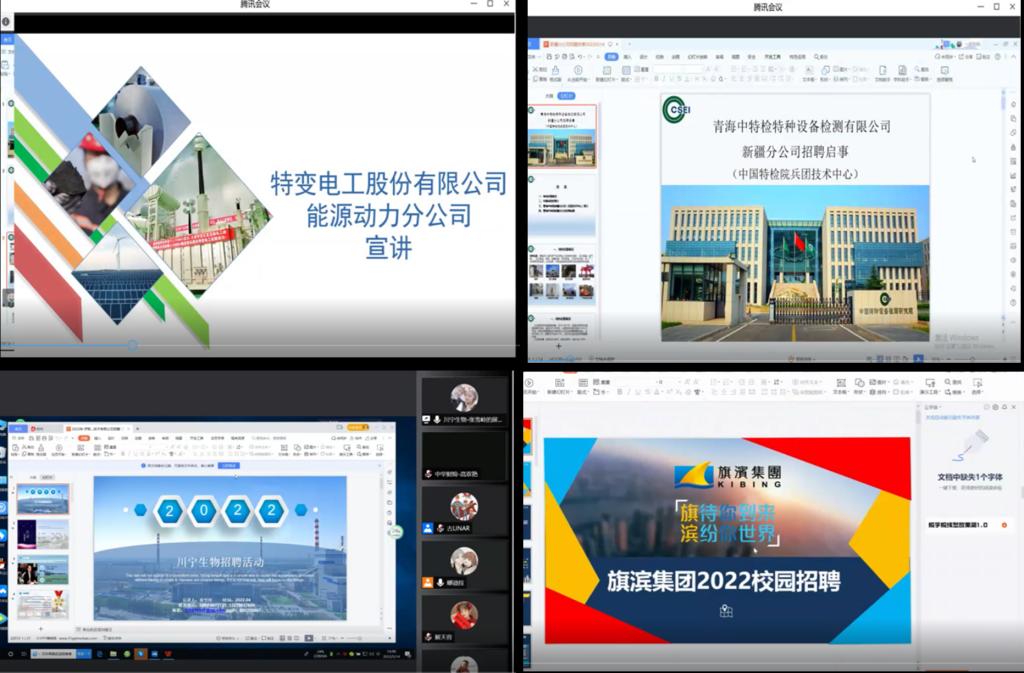Click the progress slider handle under the 特变电工 slide
1024x673 pixels.
(133, 345)
